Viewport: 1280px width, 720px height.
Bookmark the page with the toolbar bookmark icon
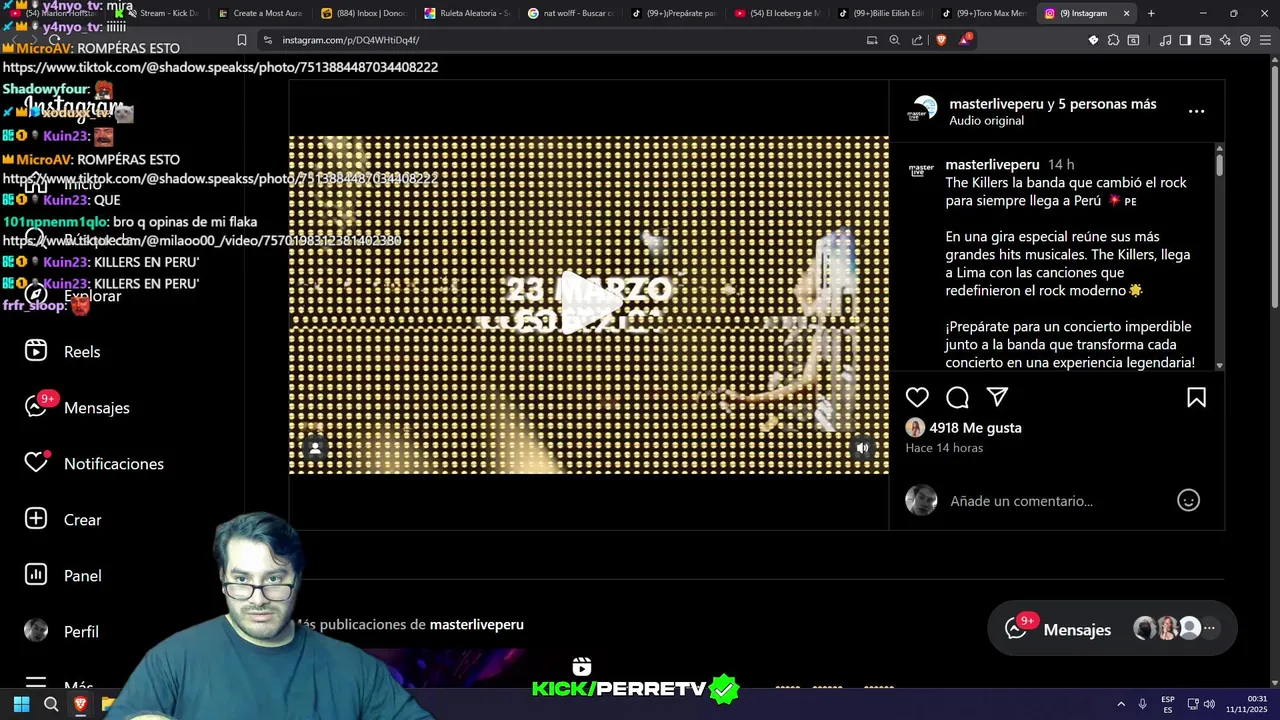(x=241, y=40)
